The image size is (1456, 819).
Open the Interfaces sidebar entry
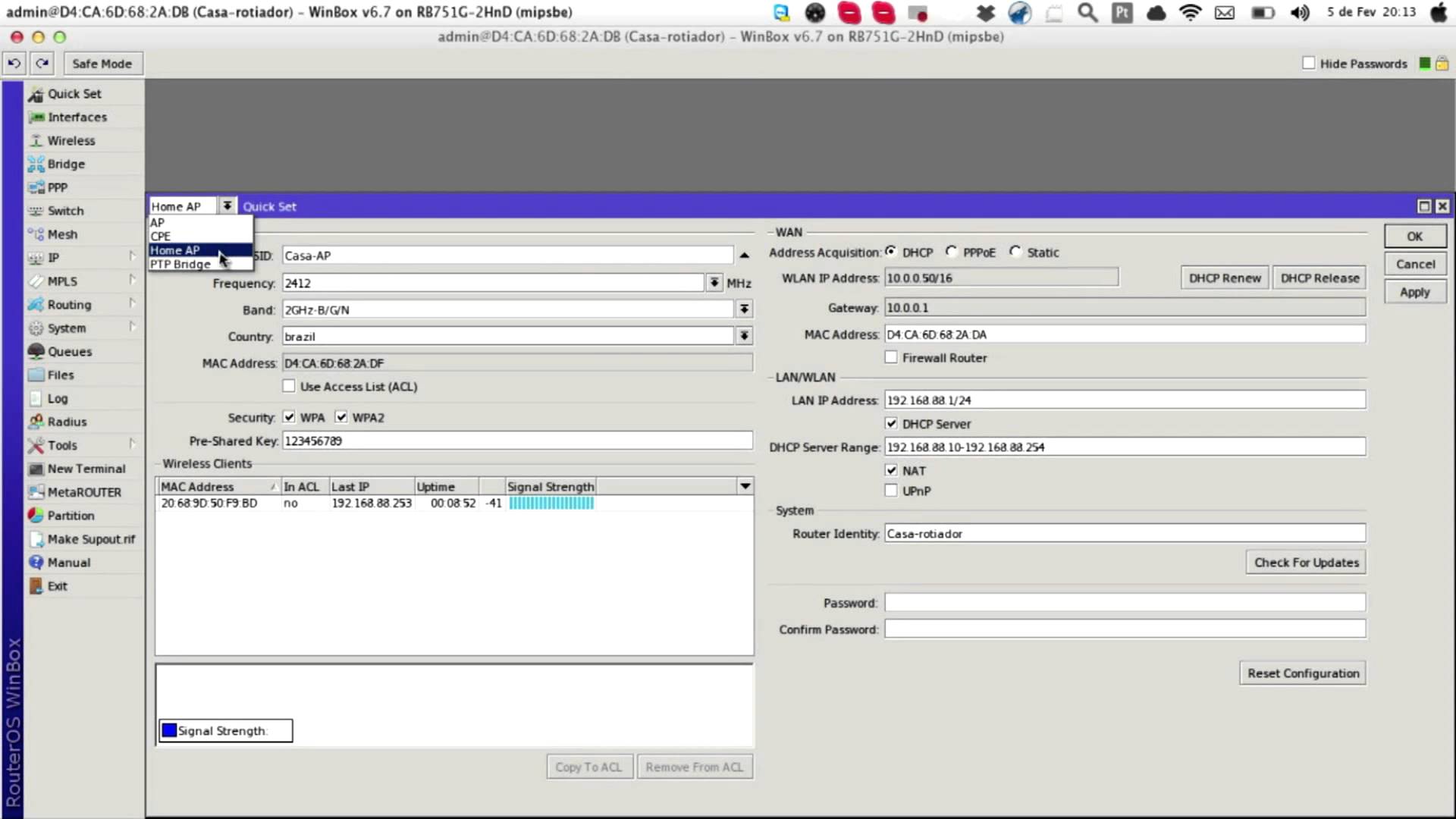(77, 117)
